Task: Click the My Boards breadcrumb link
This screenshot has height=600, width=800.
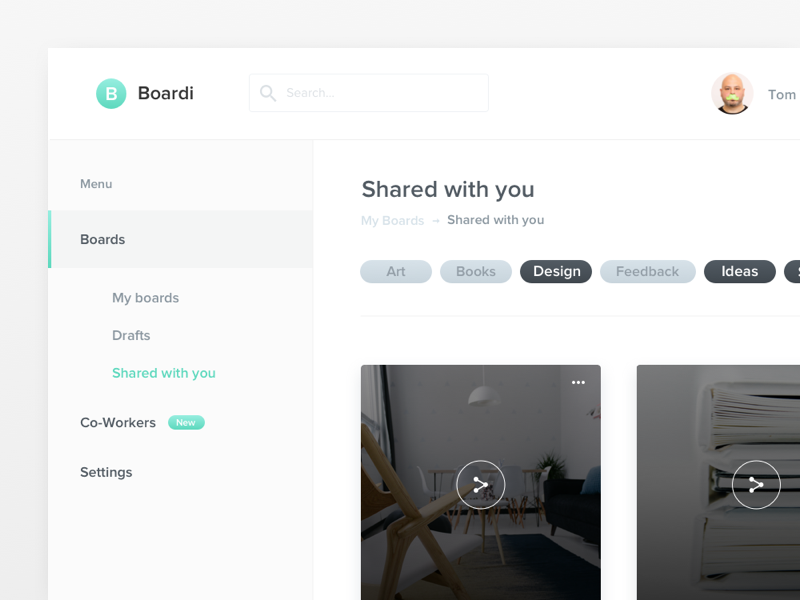Action: pos(392,221)
